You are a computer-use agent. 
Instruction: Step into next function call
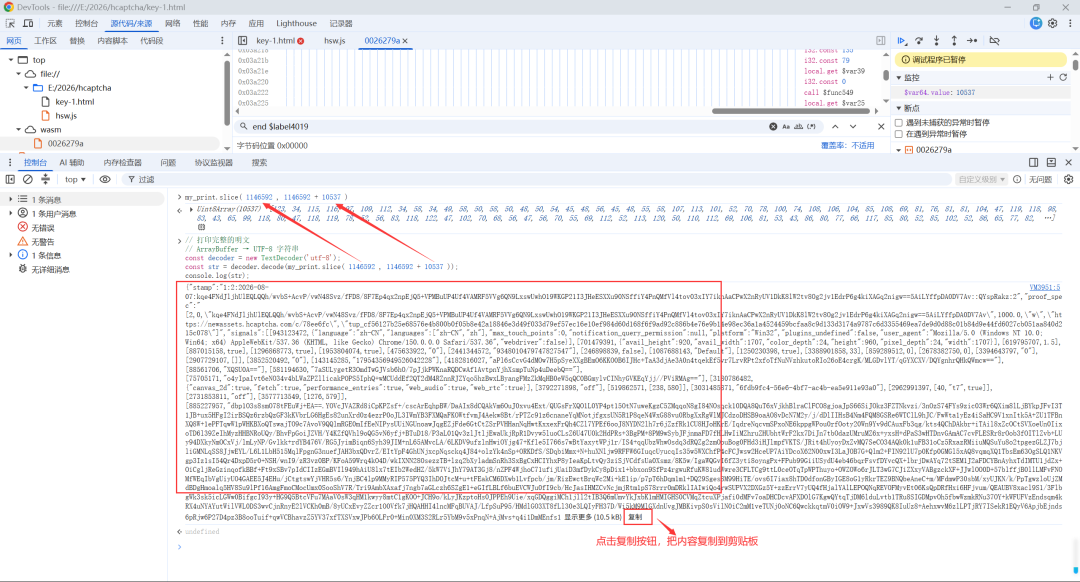click(x=936, y=41)
